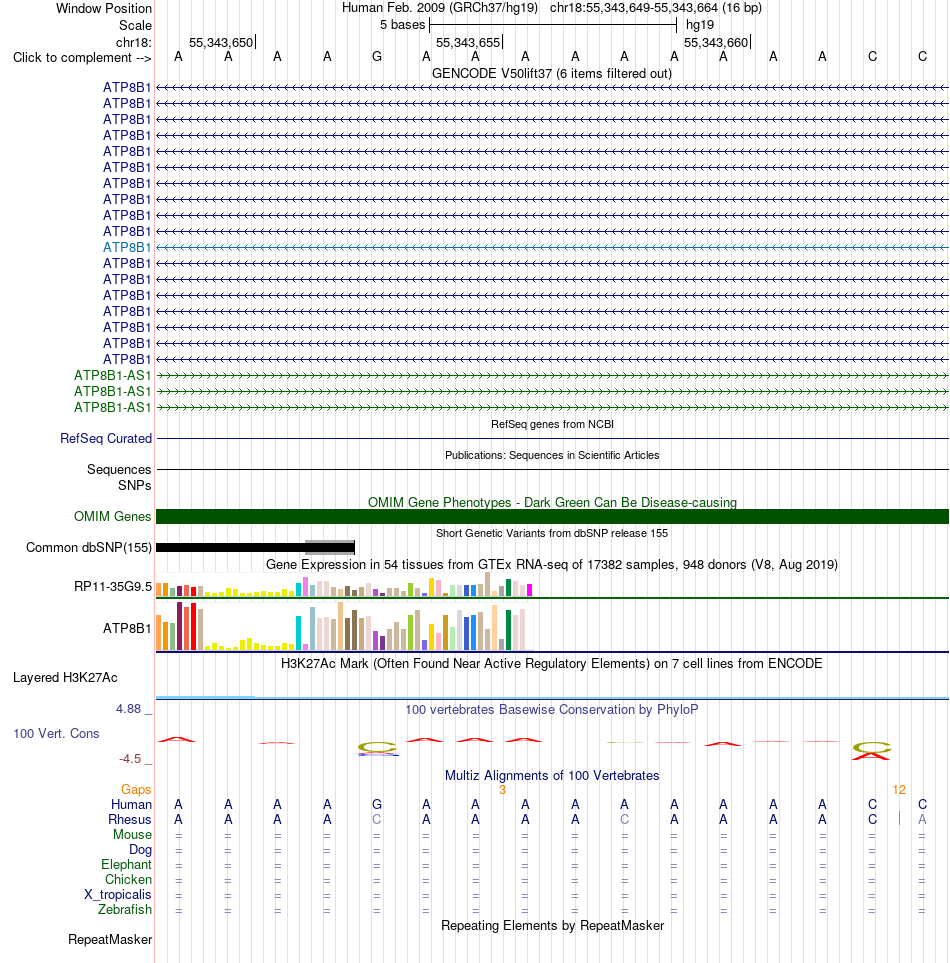Click the Common dbSNP(155) label
The width and height of the screenshot is (950, 963).
88,547
